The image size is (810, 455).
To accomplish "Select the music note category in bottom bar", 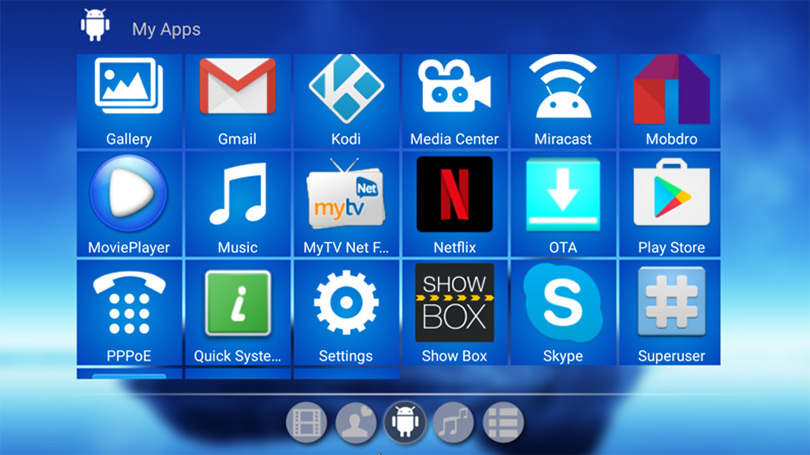I will coord(454,423).
